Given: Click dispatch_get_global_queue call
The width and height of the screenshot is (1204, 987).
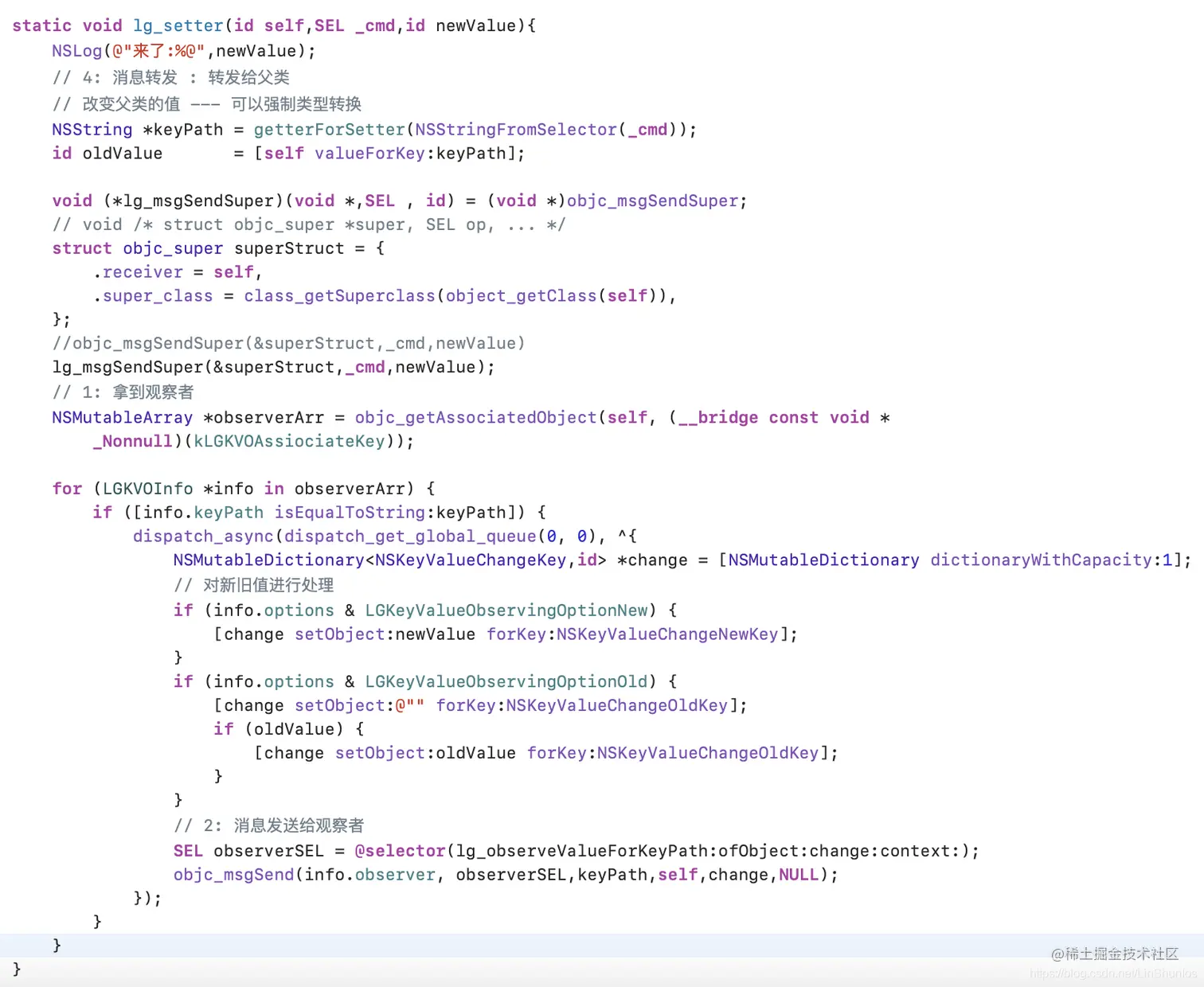Looking at the screenshot, I should click(410, 536).
